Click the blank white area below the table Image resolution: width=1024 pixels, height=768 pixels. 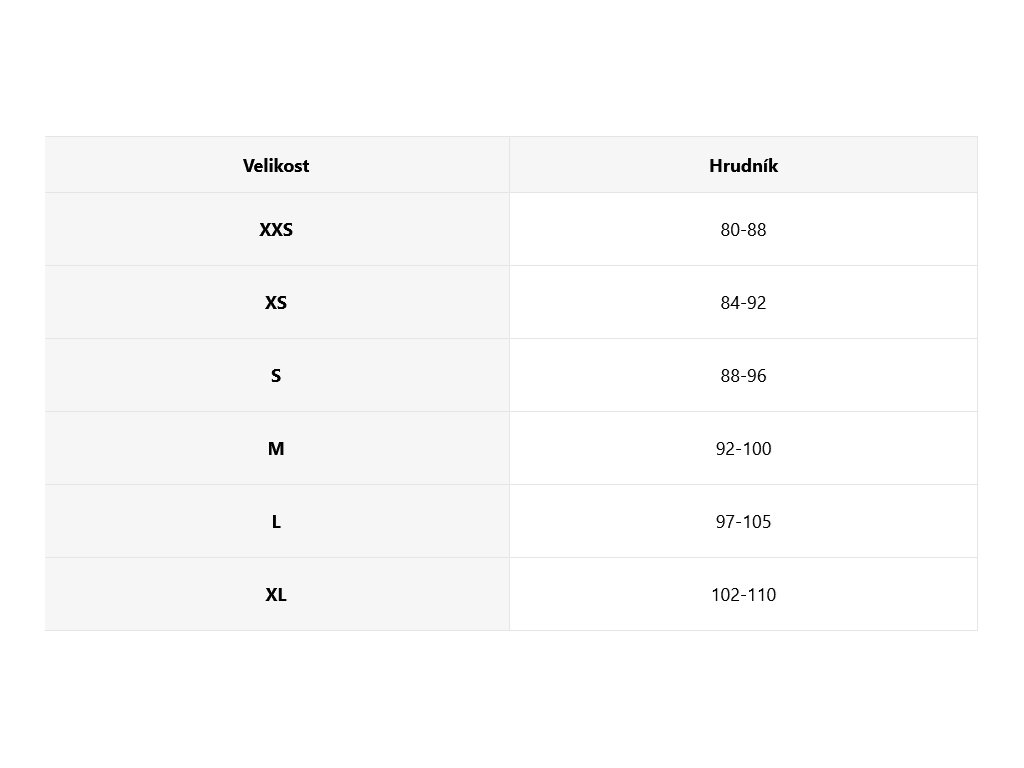click(x=512, y=700)
